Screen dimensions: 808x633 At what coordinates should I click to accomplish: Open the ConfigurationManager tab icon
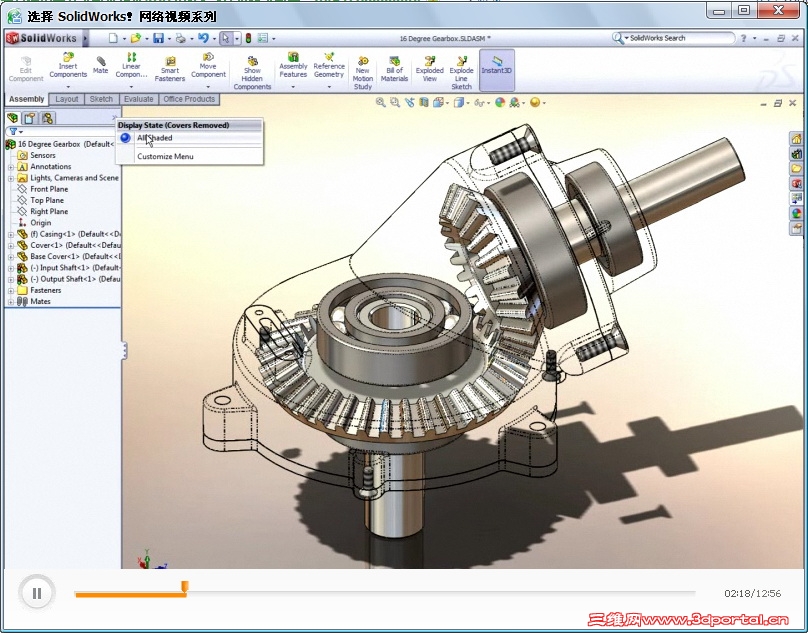47,118
